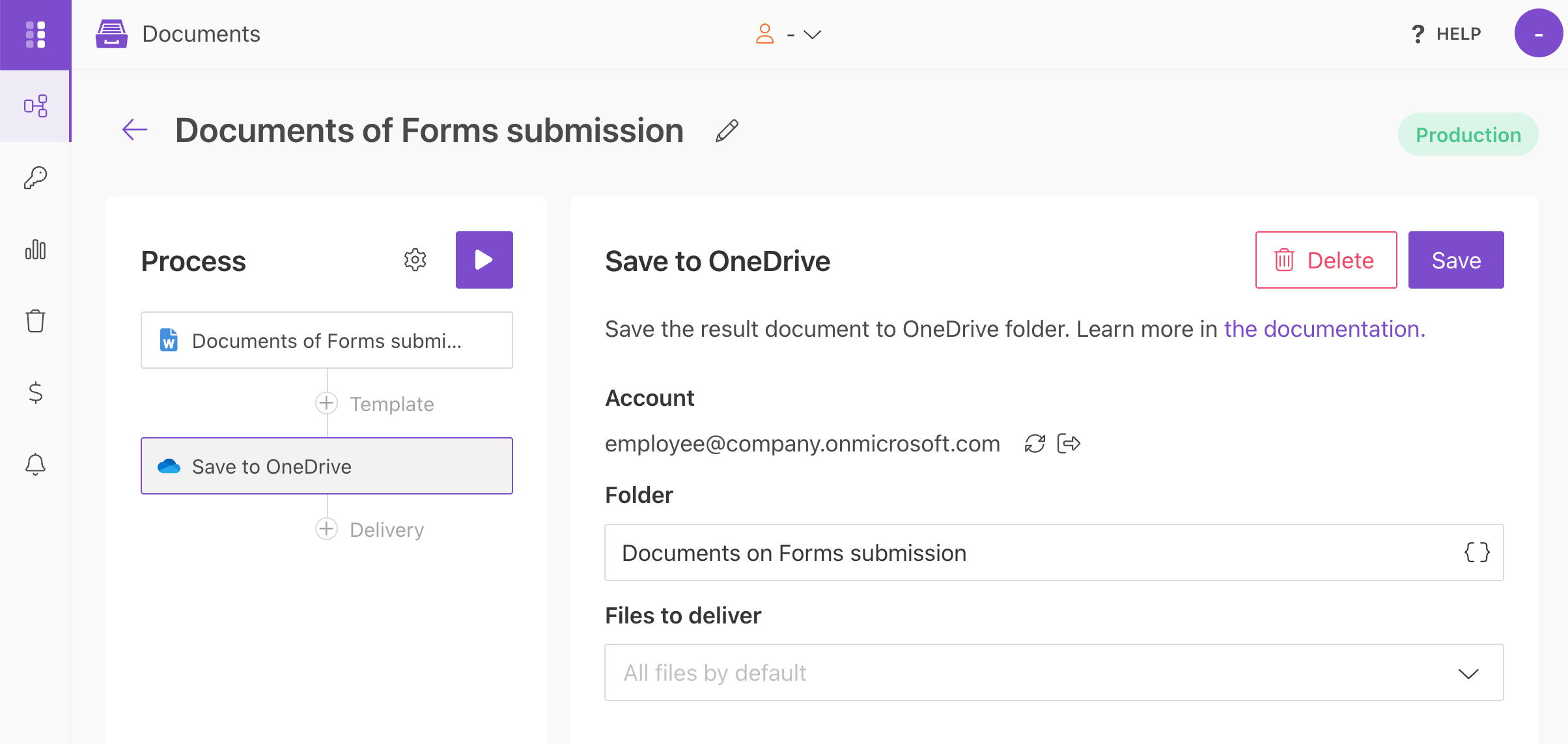Select the Save to OneDrive step

click(326, 466)
